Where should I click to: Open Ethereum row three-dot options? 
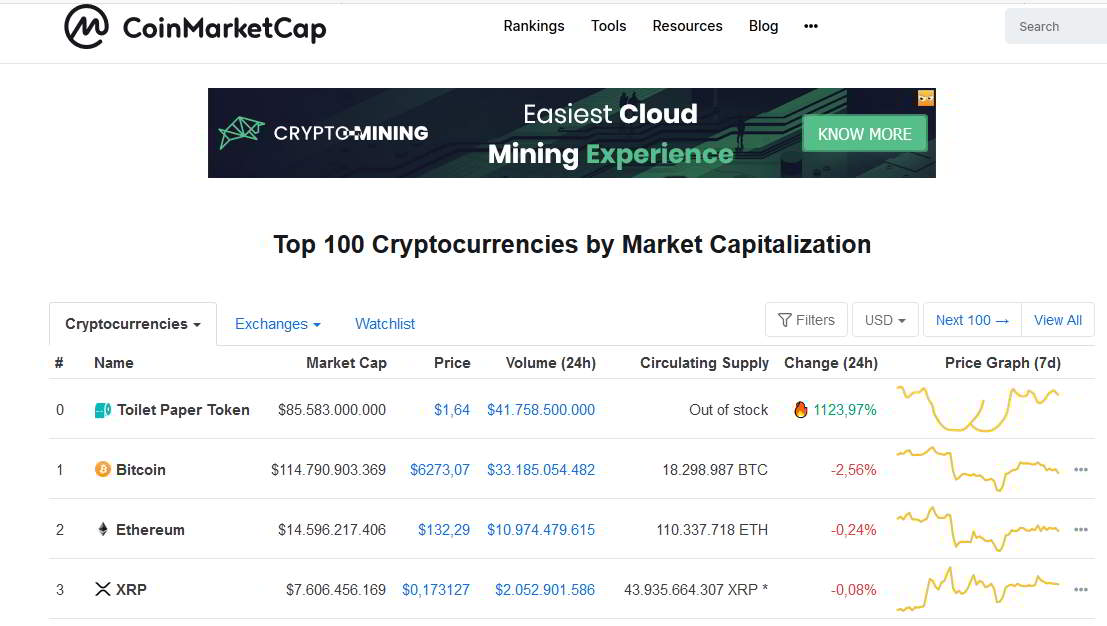pyautogui.click(x=1080, y=529)
